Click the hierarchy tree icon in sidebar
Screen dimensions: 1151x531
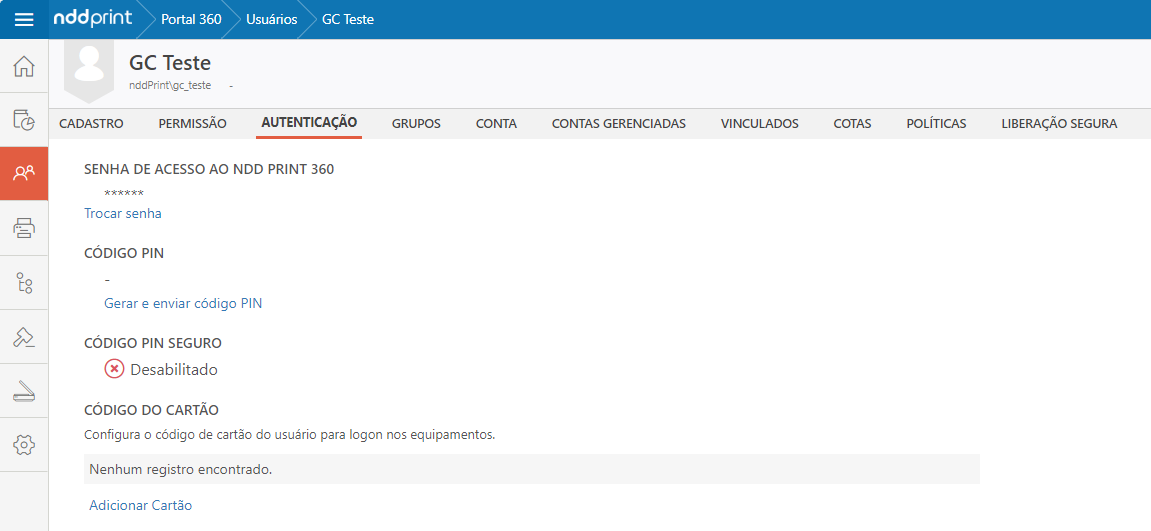click(24, 283)
